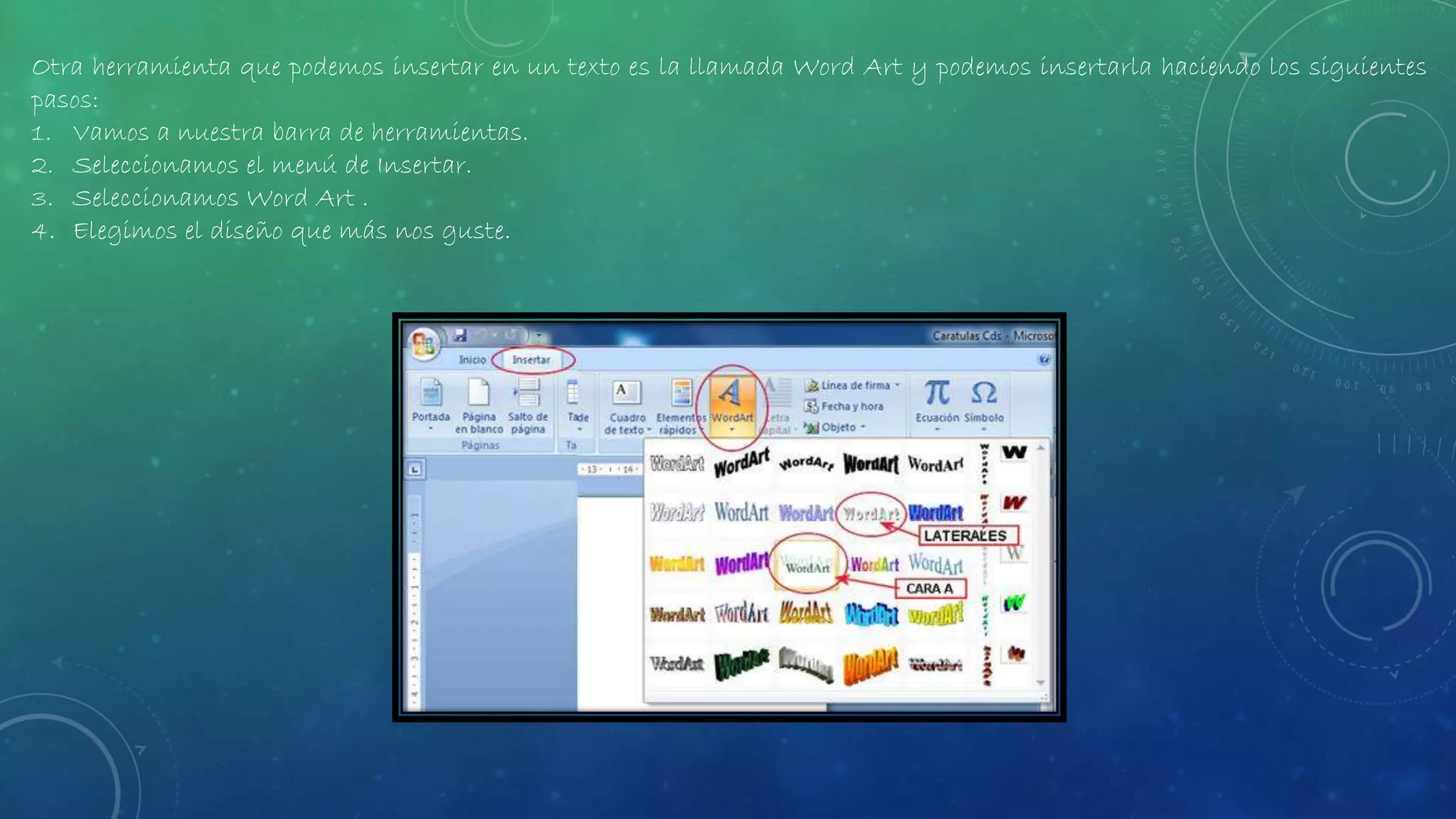Choose the arched black WordArt style
Image resolution: width=1456 pixels, height=819 pixels.
805,463
